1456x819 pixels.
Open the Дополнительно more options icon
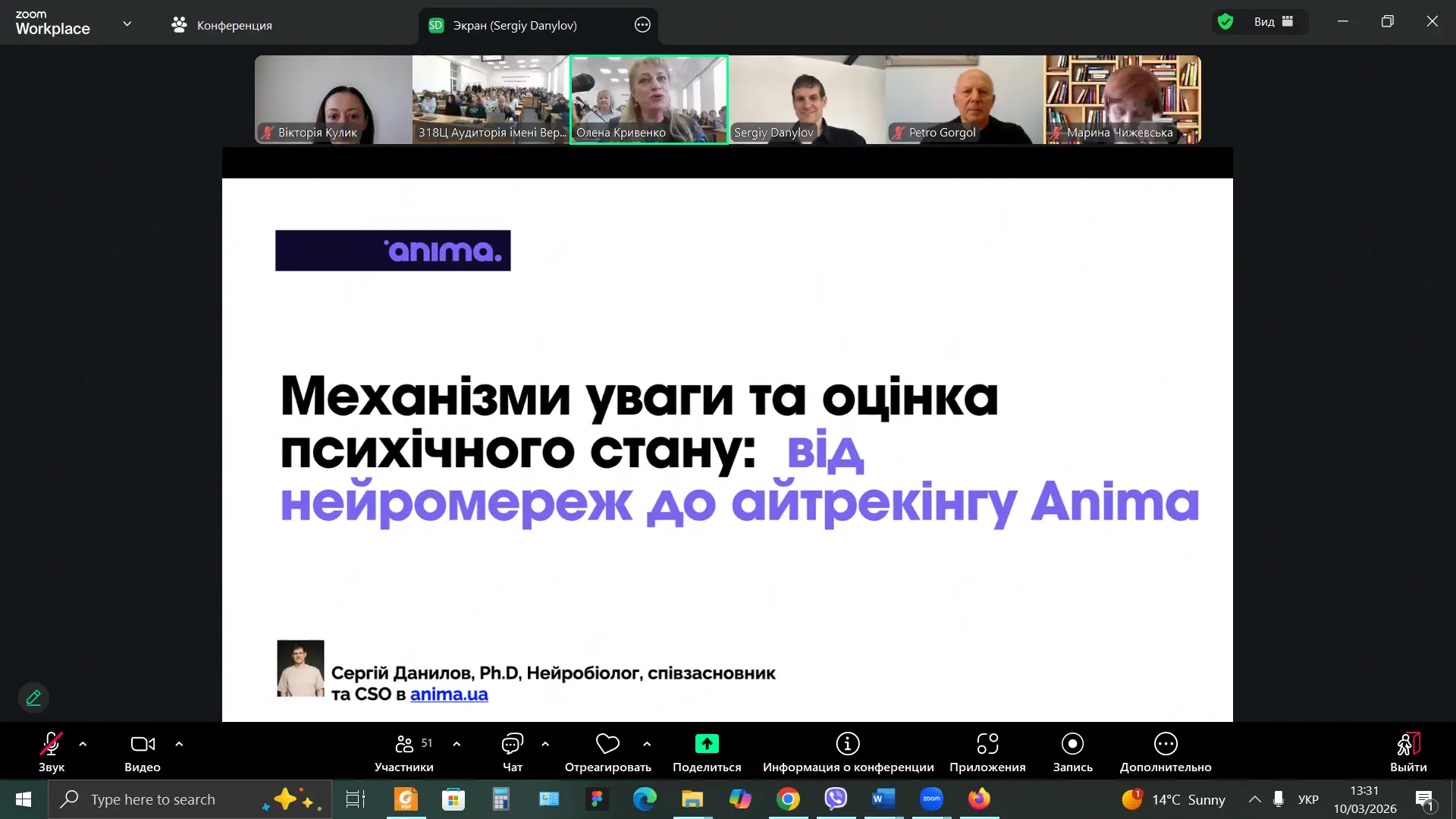tap(1166, 744)
